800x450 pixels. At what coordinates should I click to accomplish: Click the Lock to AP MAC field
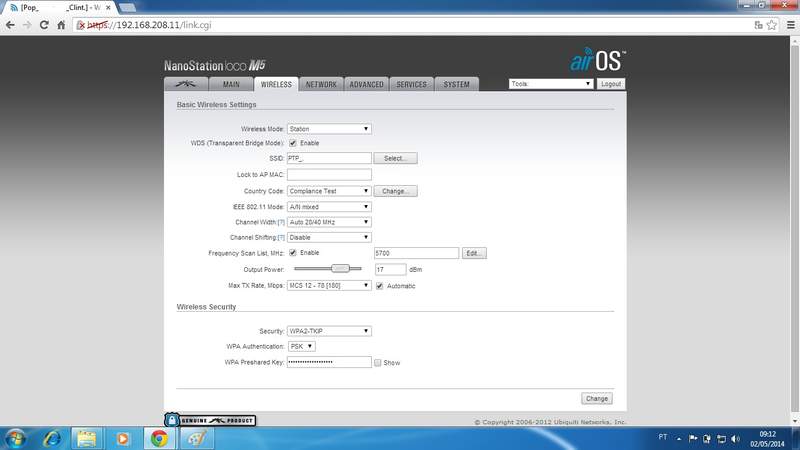point(329,174)
